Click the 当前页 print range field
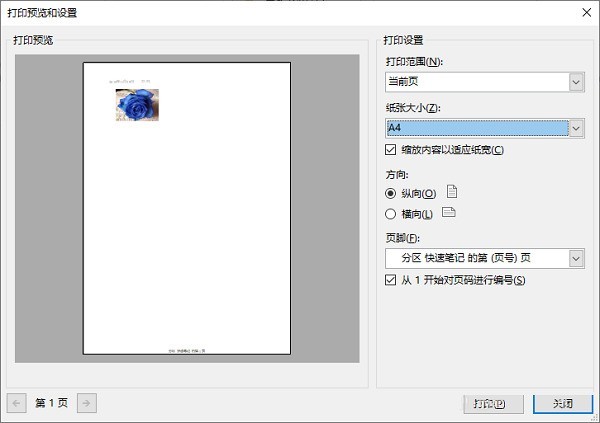Viewport: 600px width, 423px height. pyautogui.click(x=478, y=82)
